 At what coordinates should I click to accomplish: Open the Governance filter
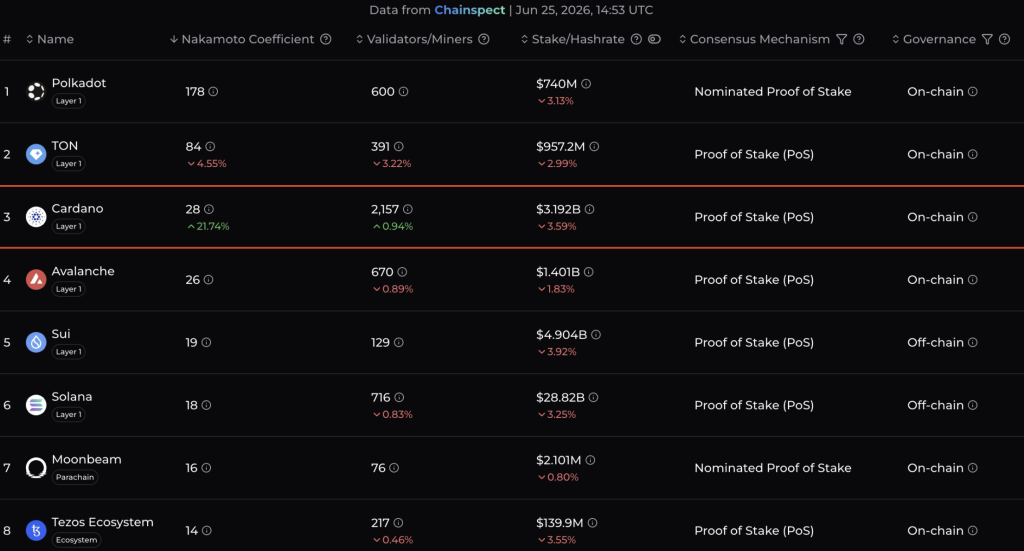[987, 39]
